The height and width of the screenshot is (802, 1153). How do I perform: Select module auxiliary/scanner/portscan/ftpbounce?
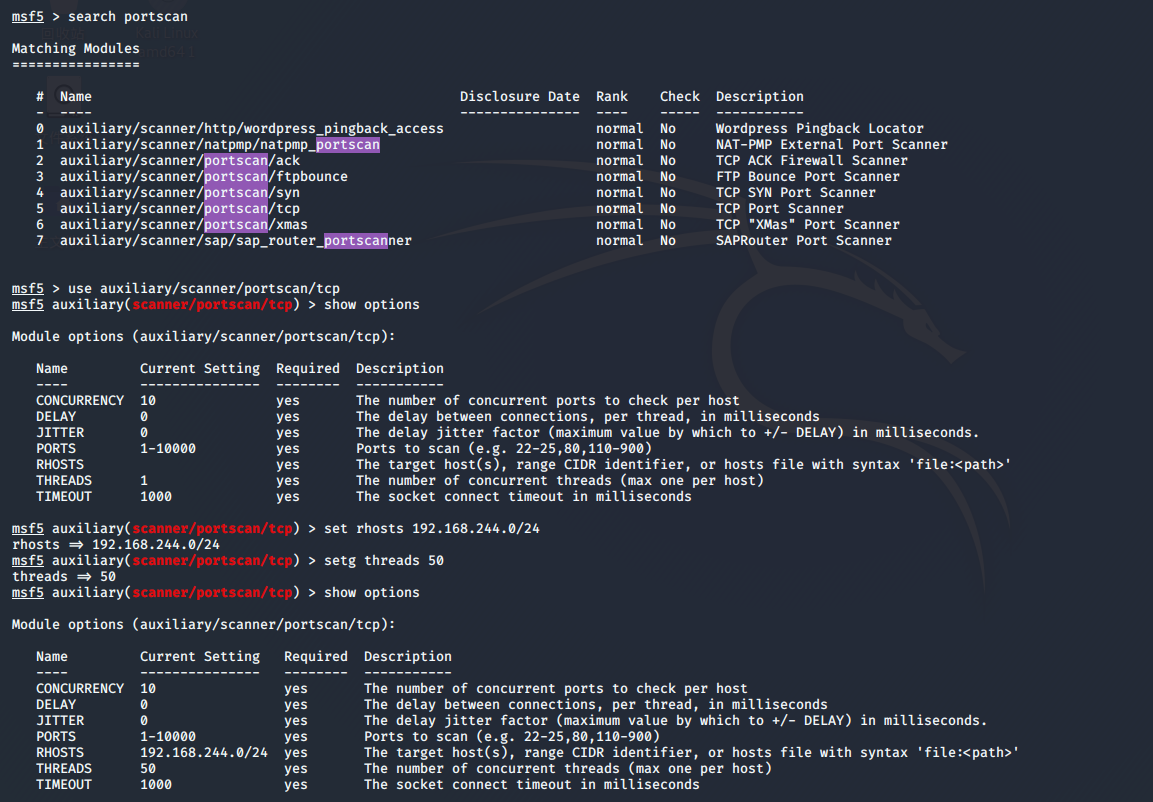pos(204,177)
